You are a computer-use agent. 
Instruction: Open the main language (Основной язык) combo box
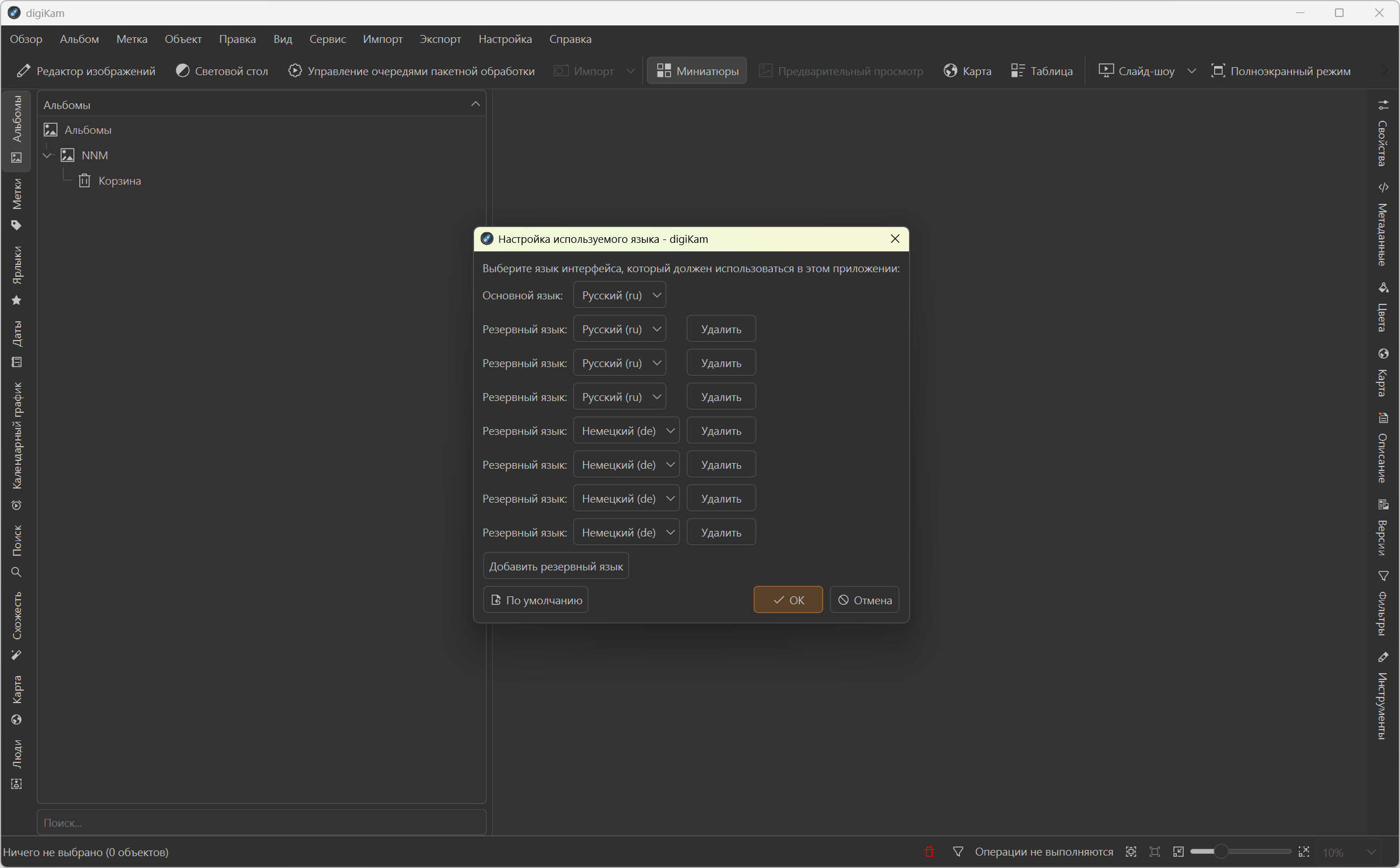pos(619,295)
